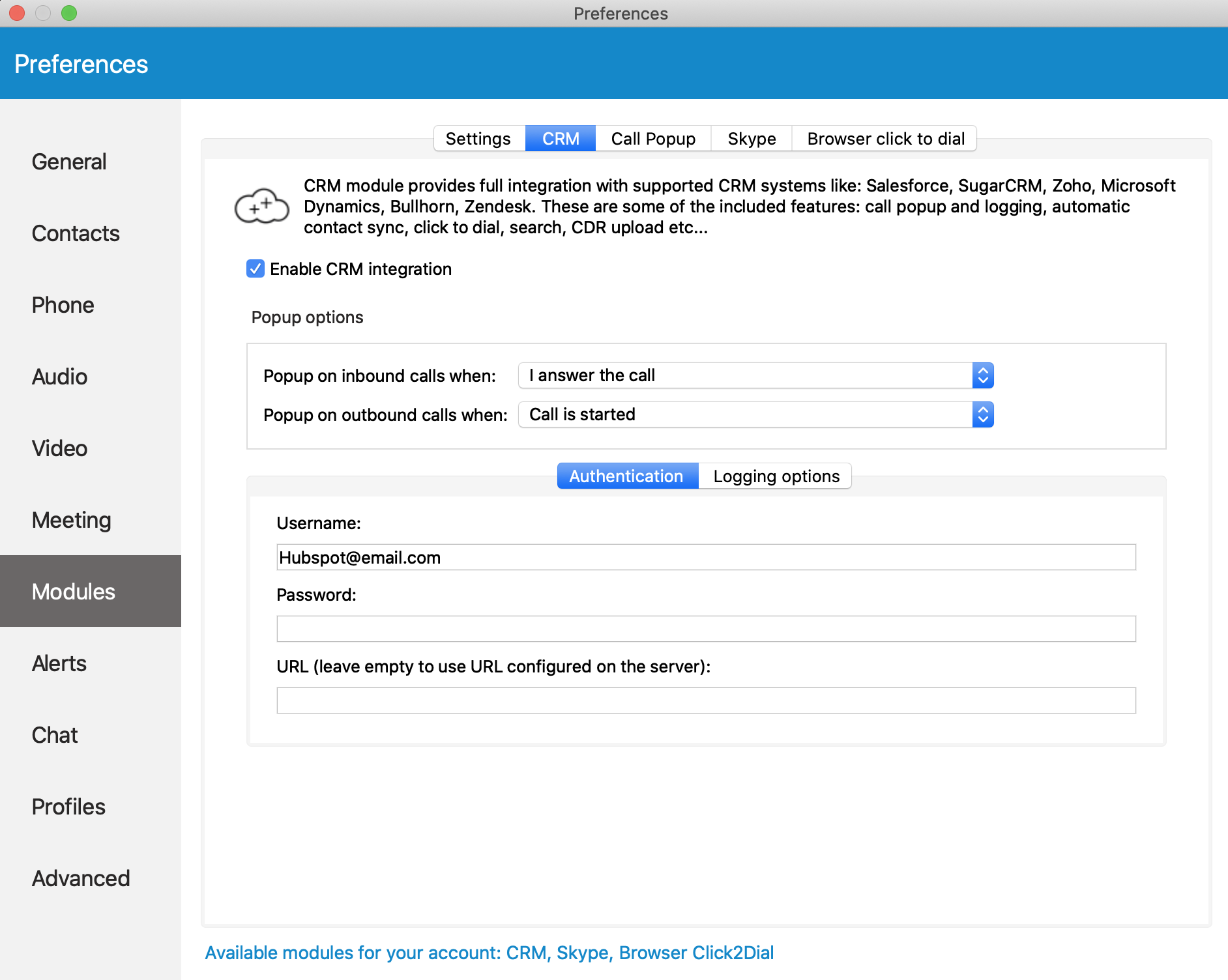1228x980 pixels.
Task: Close the Preferences window with red button
Action: click(17, 13)
